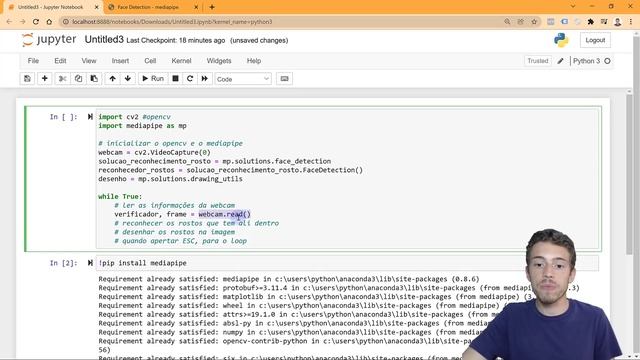
Task: Insert a cell below with plus icon
Action: 44,79
